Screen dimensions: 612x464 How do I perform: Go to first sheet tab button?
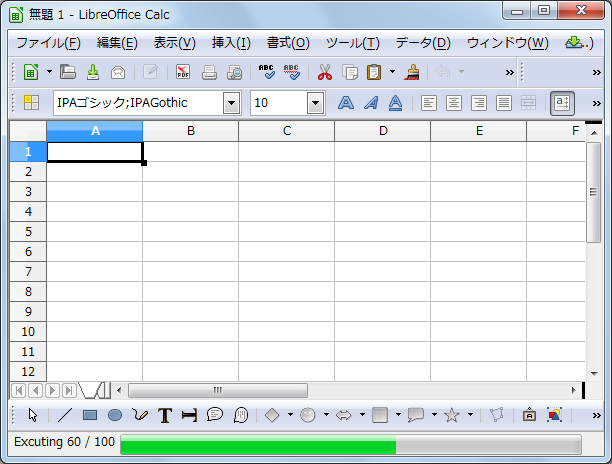pos(19,390)
